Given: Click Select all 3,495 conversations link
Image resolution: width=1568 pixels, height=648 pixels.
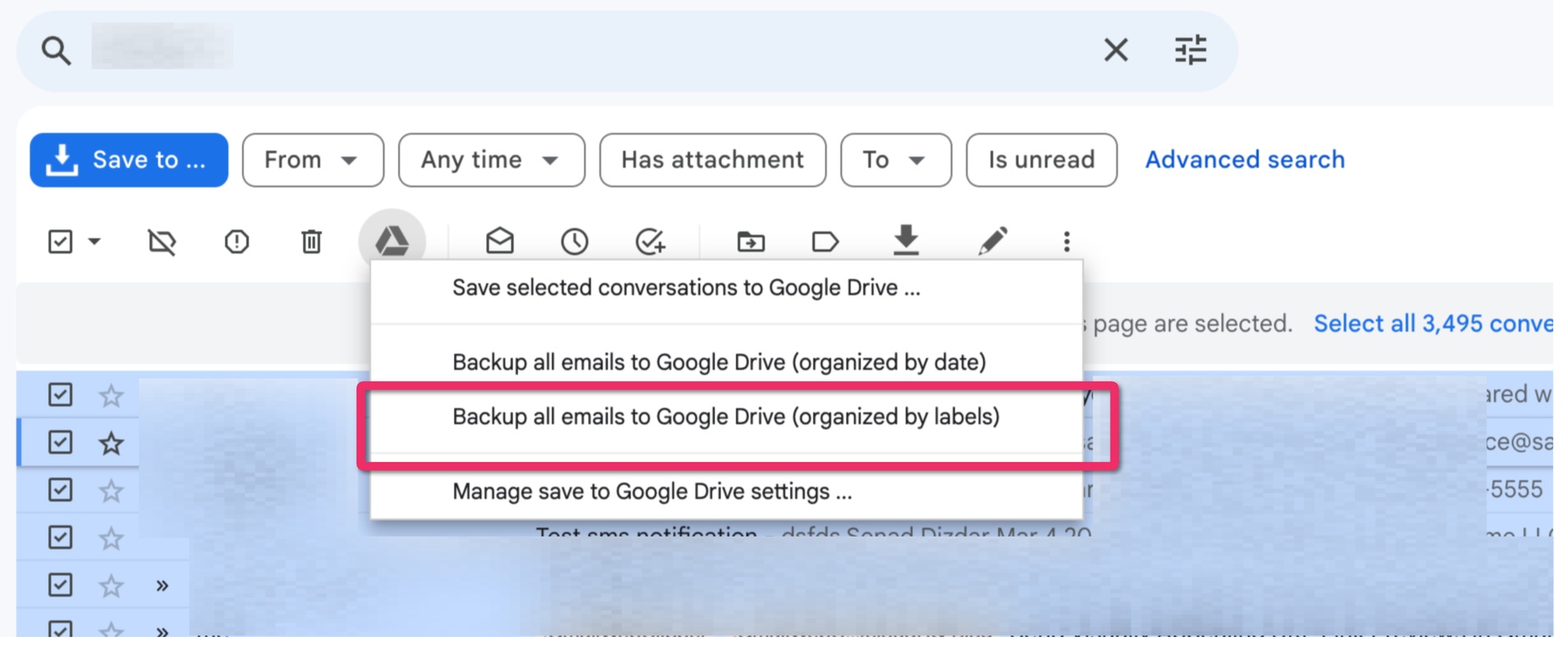Looking at the screenshot, I should pos(1434,324).
